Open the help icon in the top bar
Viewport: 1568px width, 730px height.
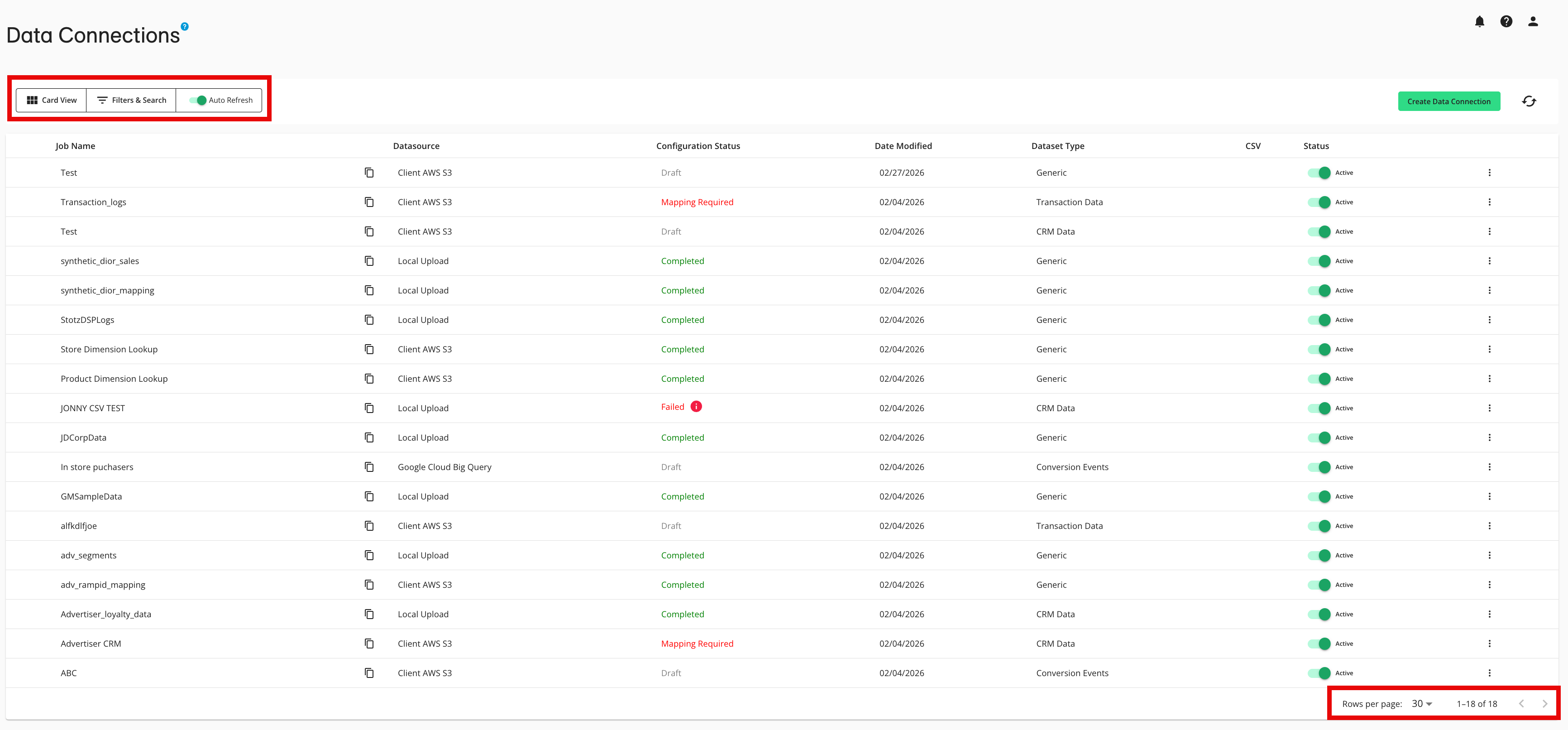pos(1506,21)
